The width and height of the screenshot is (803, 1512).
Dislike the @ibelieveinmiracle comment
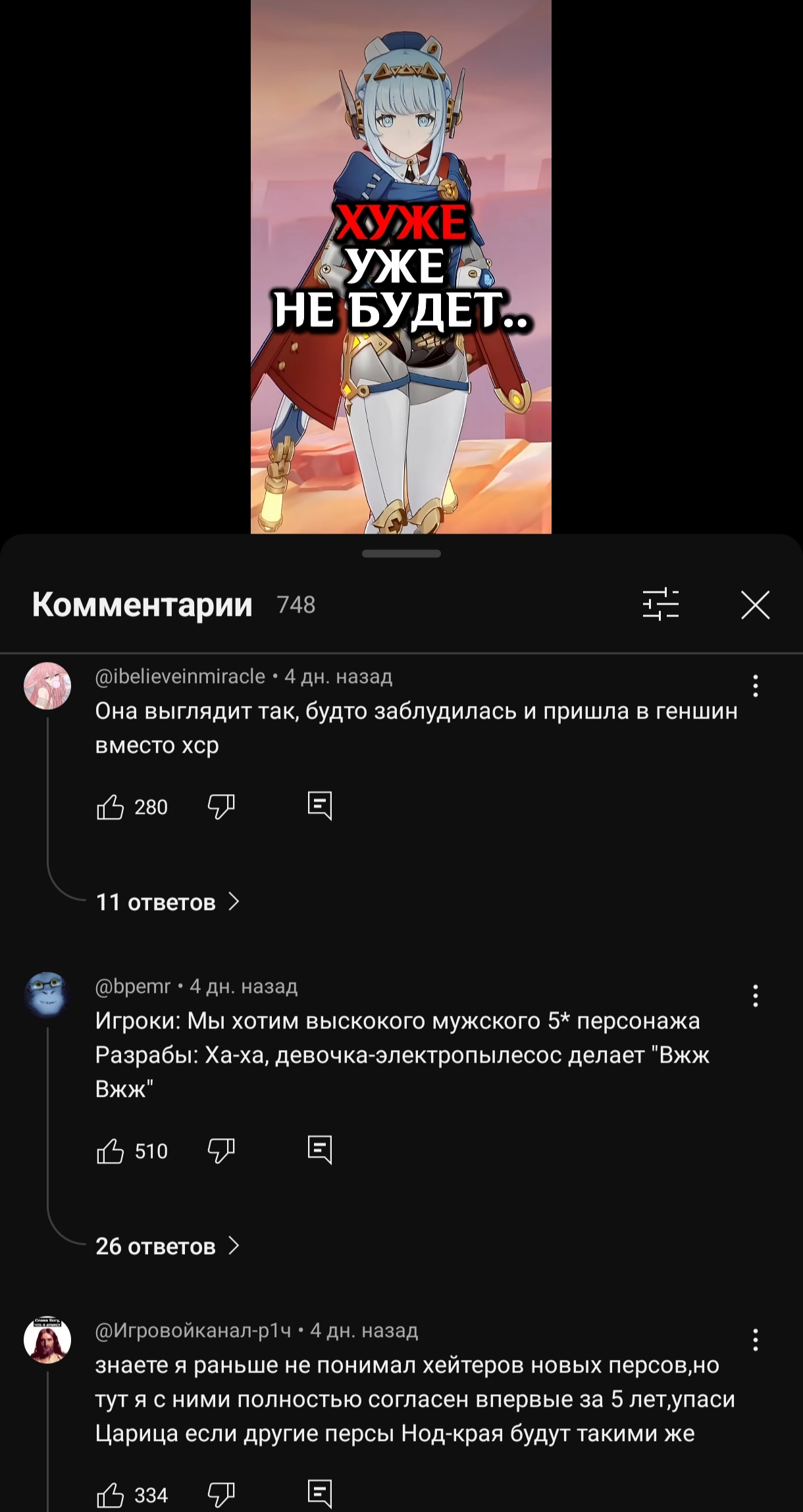click(x=221, y=807)
